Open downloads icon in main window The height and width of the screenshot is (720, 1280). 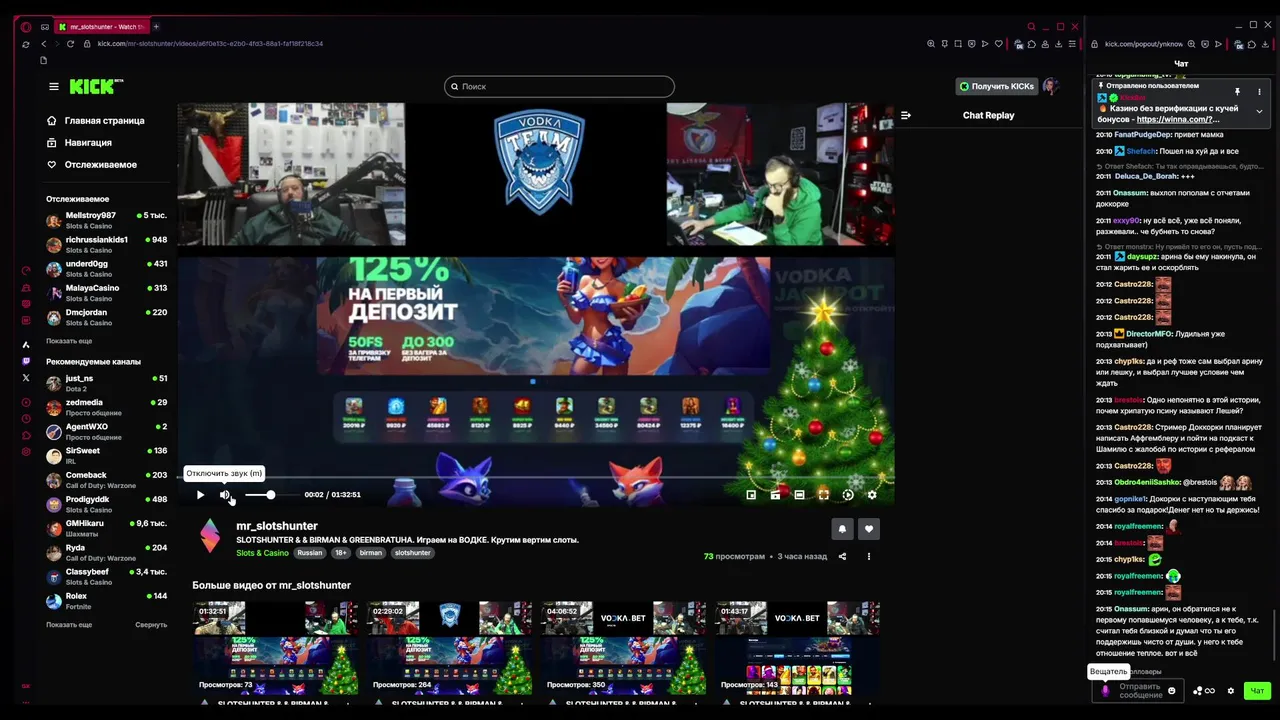1058,44
